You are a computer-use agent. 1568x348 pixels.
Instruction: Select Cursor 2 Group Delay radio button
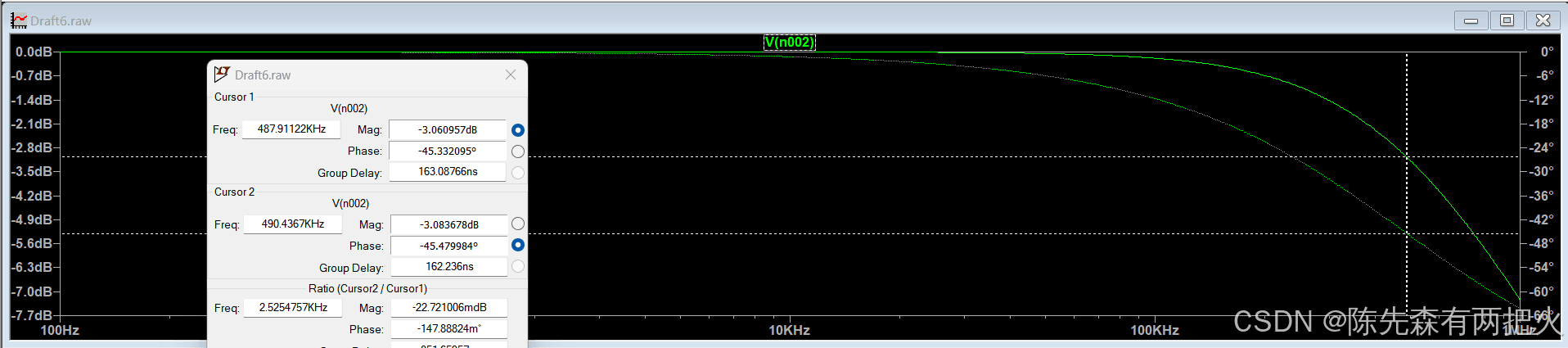coord(518,266)
